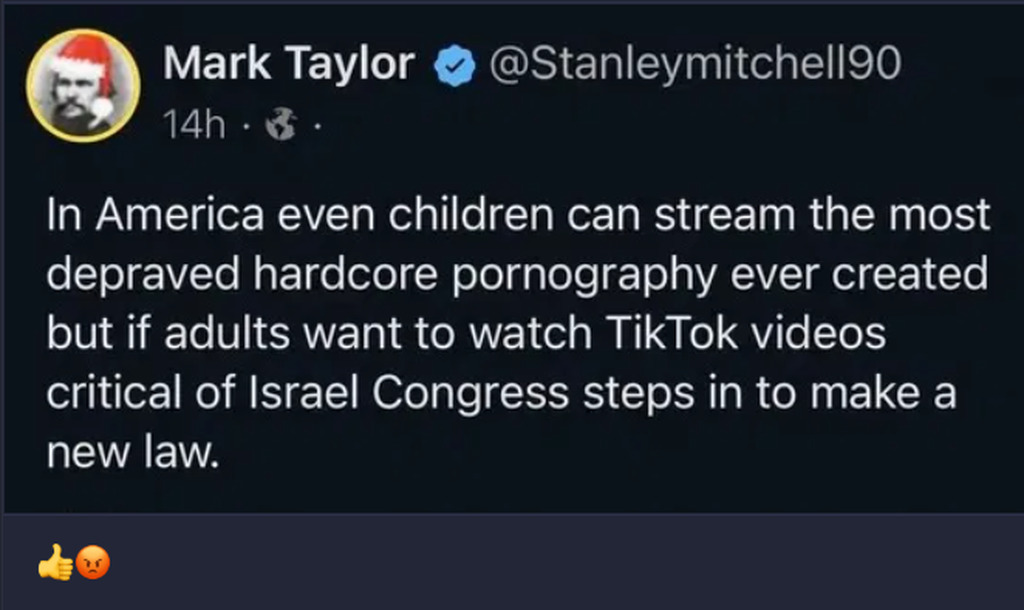This screenshot has width=1024, height=610.
Task: Click the 14h post timestamp
Action: [x=193, y=125]
